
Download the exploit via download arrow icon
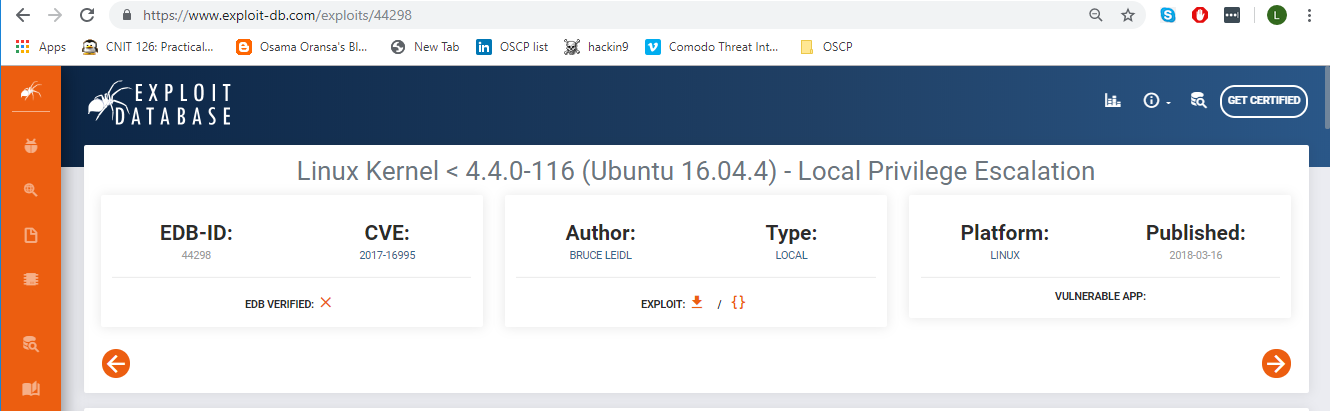click(x=697, y=302)
